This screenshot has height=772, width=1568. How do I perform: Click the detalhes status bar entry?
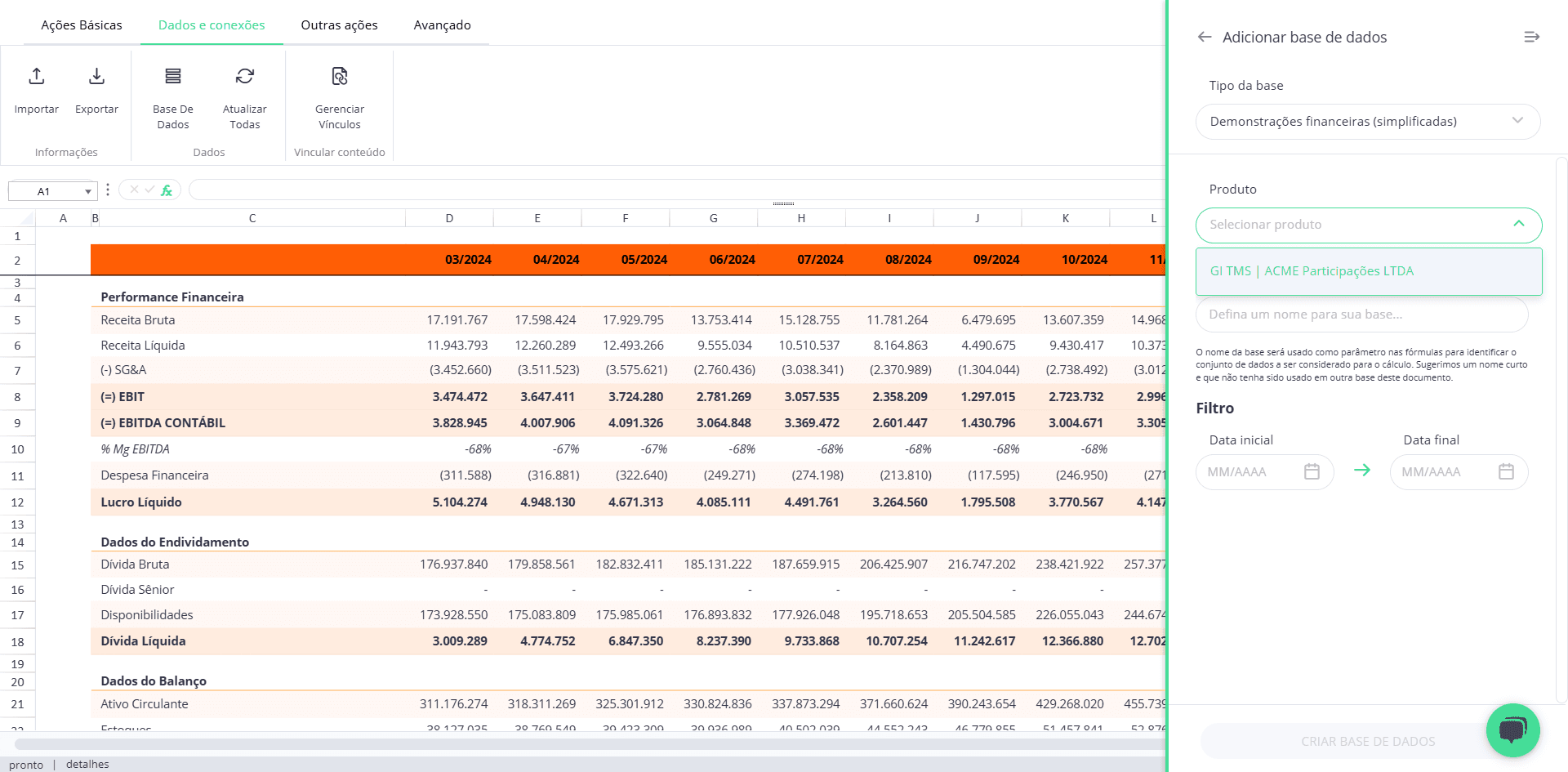(x=87, y=764)
